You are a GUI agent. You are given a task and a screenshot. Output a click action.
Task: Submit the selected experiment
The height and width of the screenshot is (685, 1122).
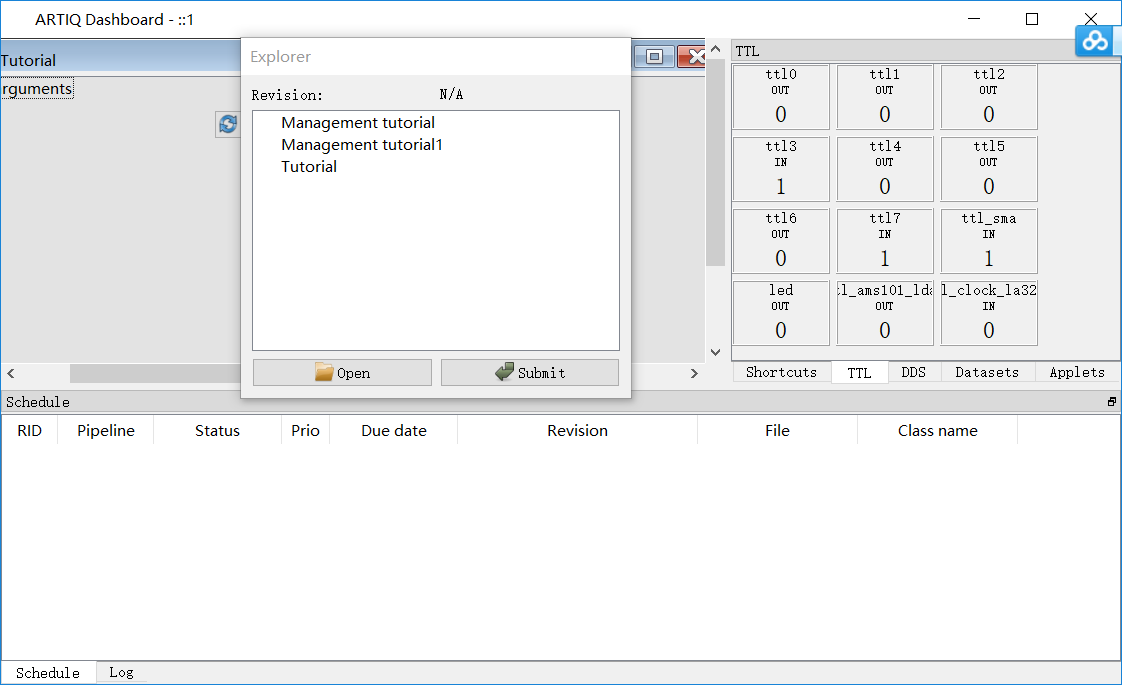pyautogui.click(x=530, y=372)
